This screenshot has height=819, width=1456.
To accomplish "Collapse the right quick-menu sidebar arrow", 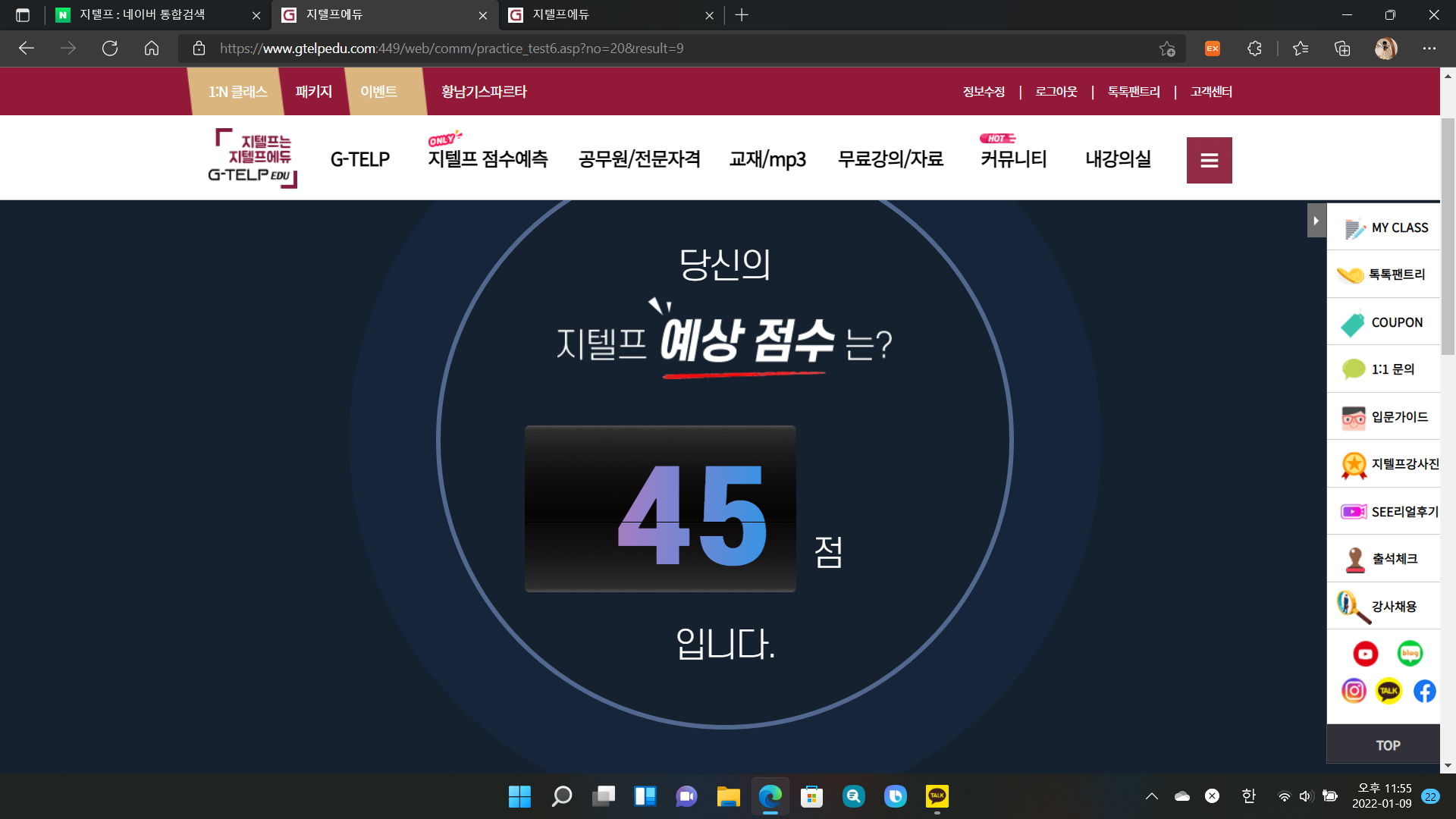I will [x=1316, y=221].
